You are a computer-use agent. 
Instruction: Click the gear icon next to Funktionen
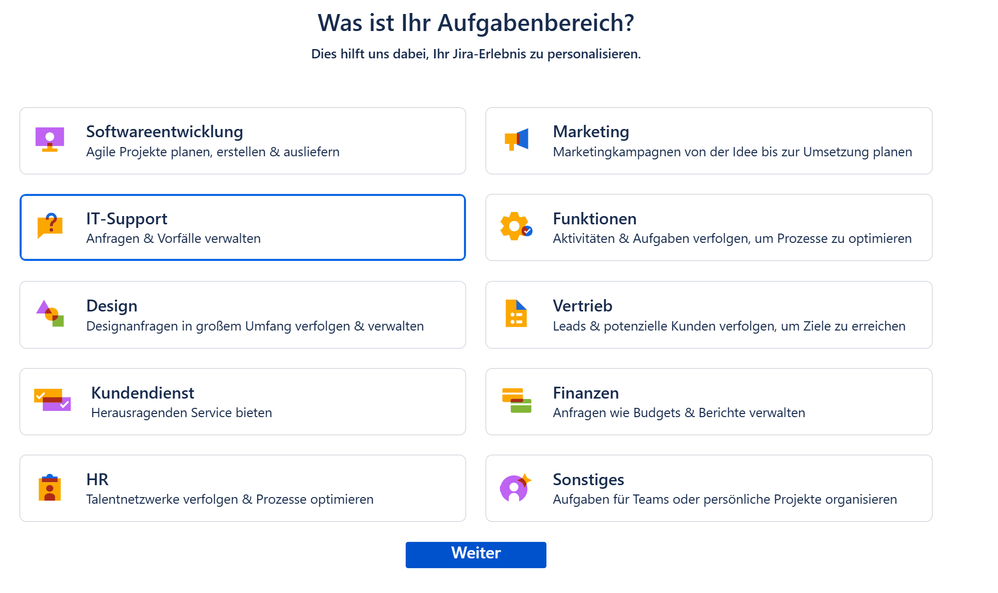click(516, 227)
